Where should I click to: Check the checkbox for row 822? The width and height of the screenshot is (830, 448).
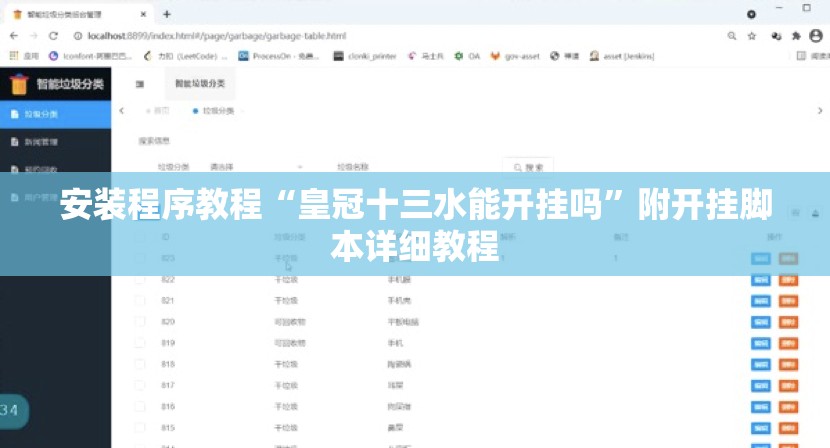(x=140, y=280)
